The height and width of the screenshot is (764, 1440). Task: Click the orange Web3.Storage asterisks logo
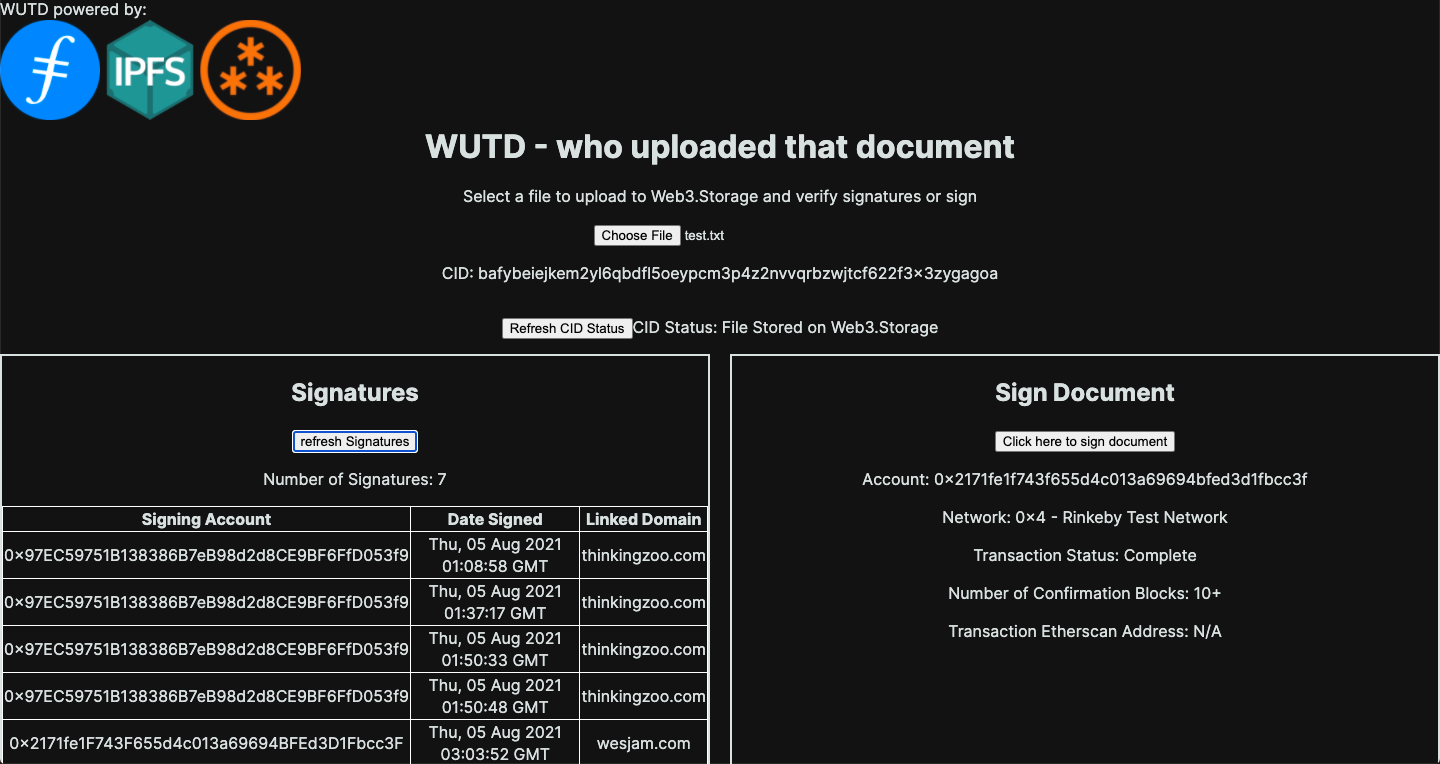pyautogui.click(x=251, y=70)
